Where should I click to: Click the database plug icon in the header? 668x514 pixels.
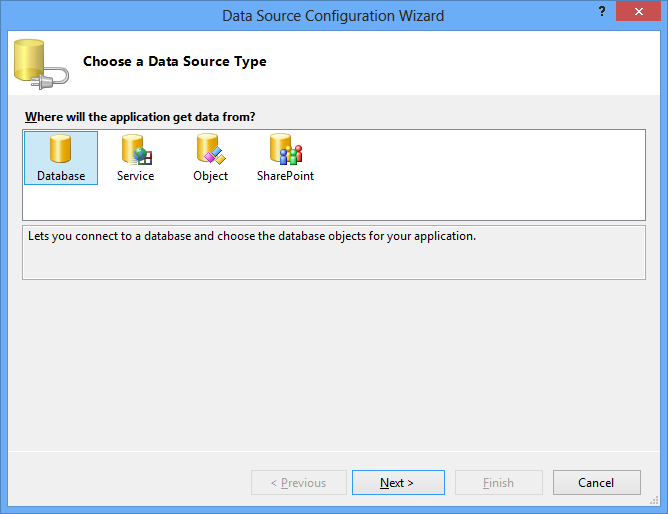40,62
